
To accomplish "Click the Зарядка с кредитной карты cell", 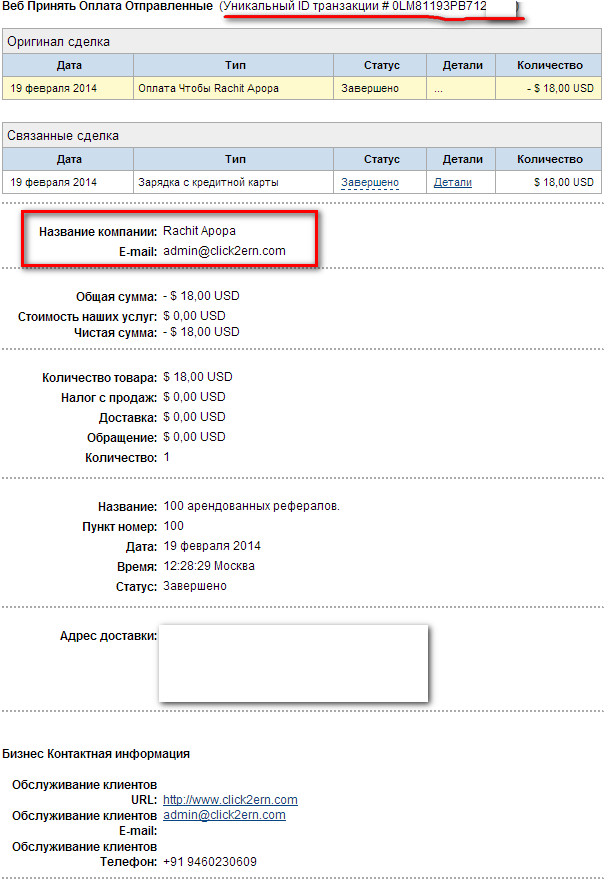I will point(208,182).
